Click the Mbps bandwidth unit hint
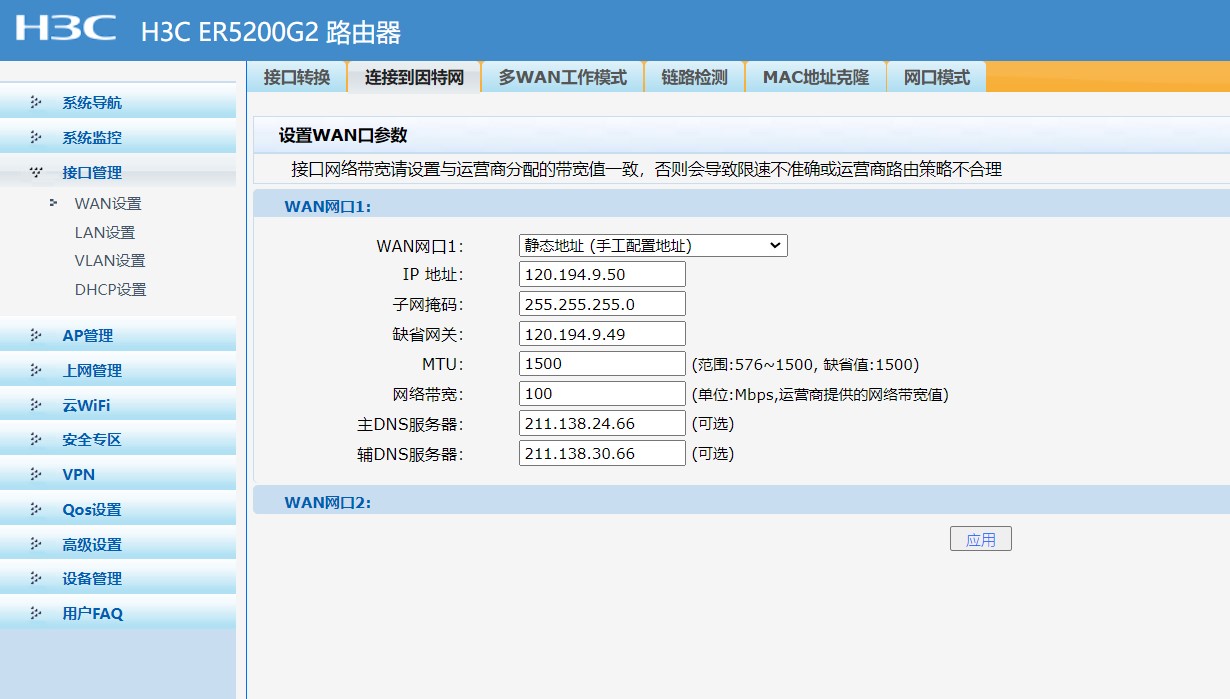1230x699 pixels. (x=820, y=395)
